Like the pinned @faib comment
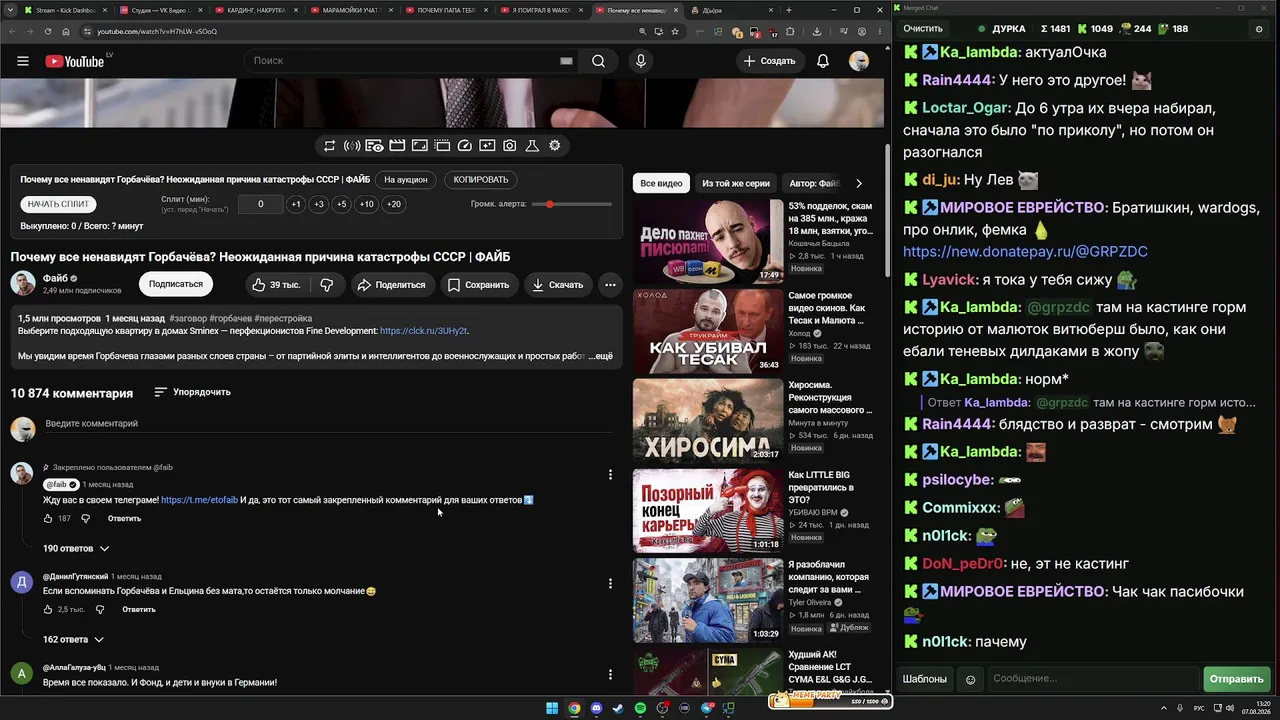The width and height of the screenshot is (1280, 720). [x=47, y=519]
